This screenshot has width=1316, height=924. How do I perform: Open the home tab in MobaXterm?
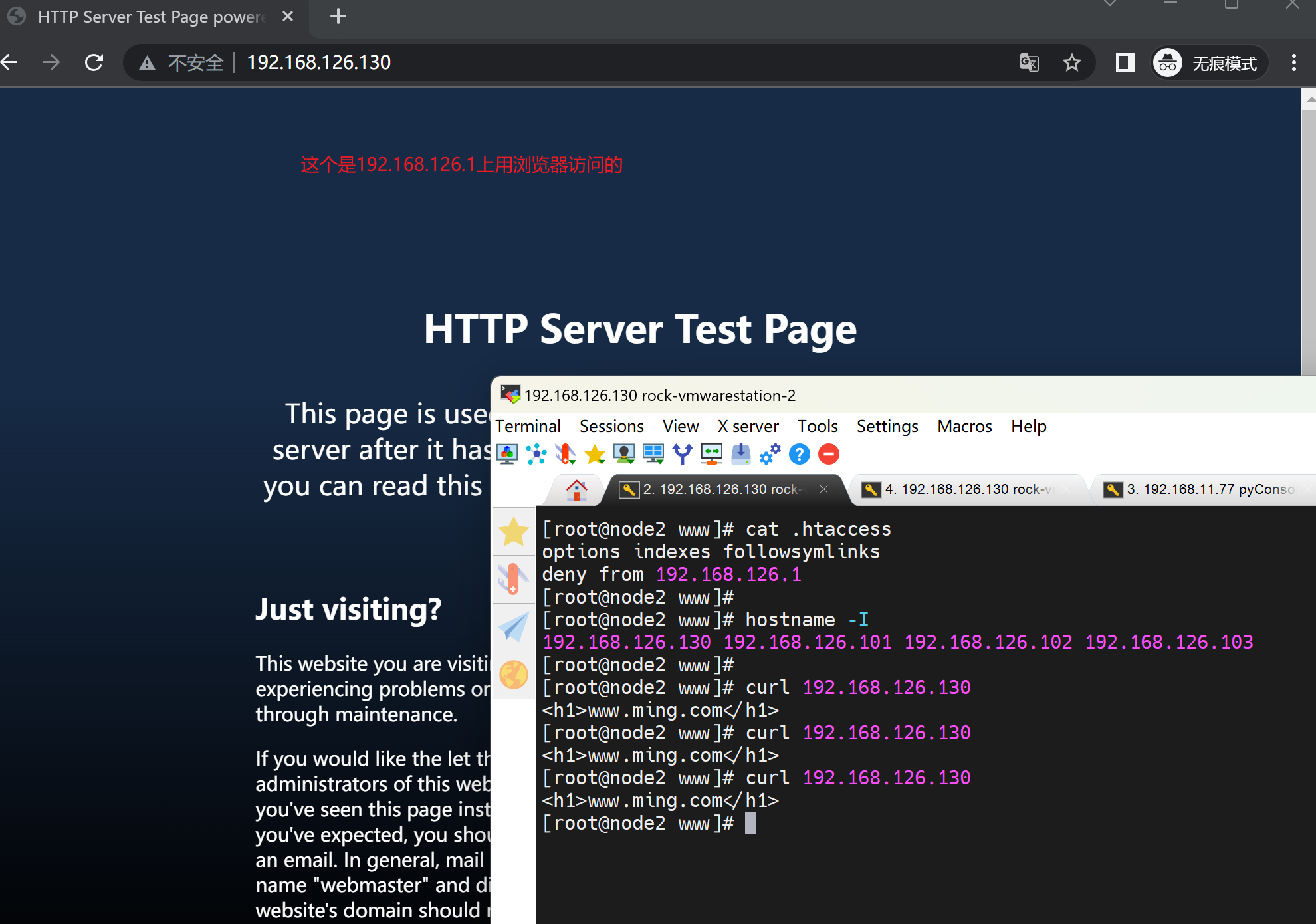[x=576, y=490]
